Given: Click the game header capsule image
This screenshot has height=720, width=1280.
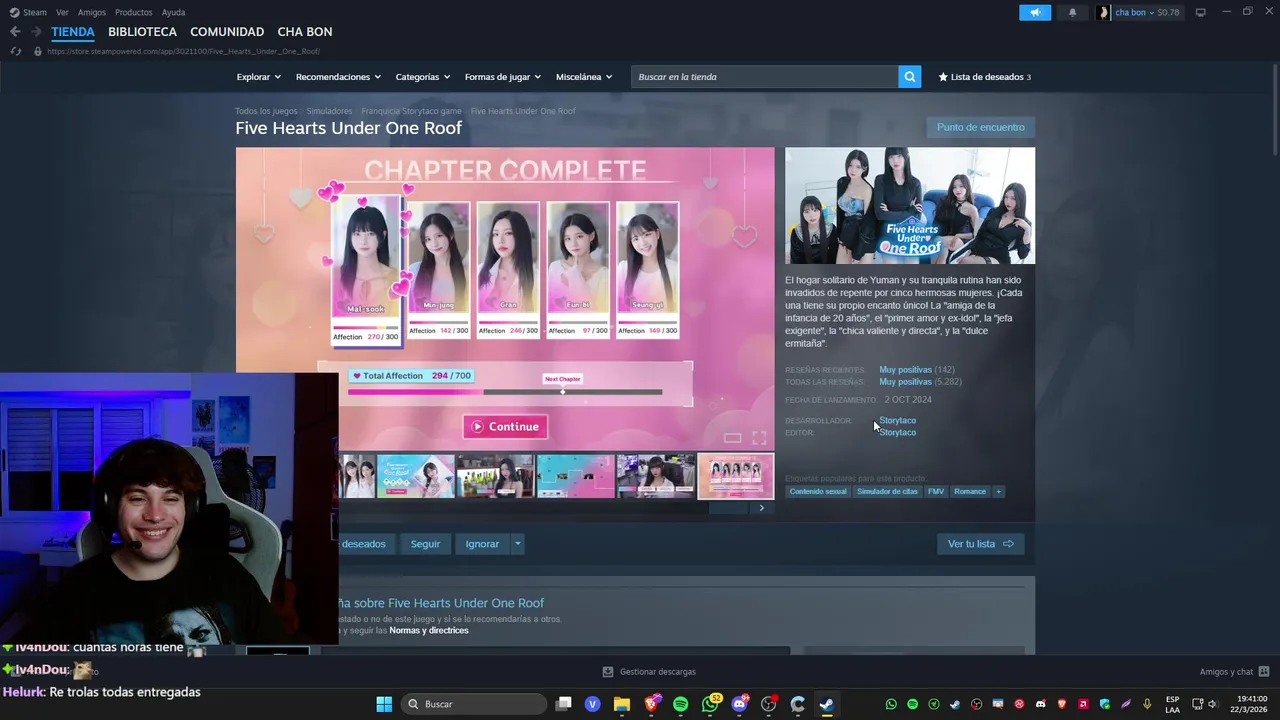Looking at the screenshot, I should (910, 206).
